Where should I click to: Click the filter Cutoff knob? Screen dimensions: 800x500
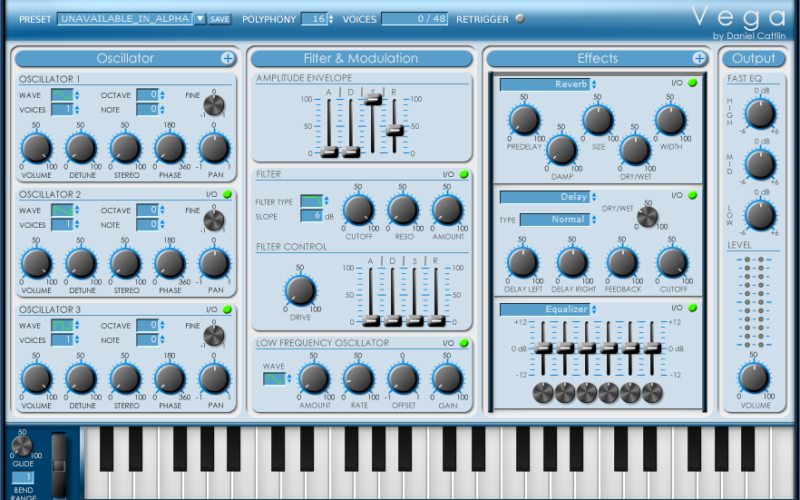click(x=358, y=210)
